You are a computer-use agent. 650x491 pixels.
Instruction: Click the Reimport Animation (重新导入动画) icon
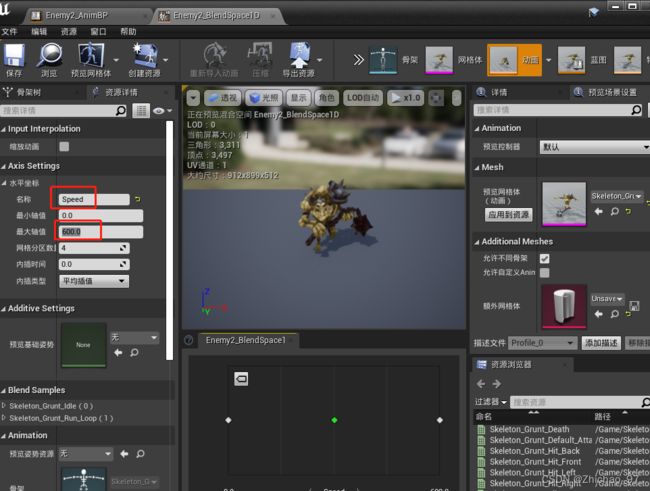point(214,56)
